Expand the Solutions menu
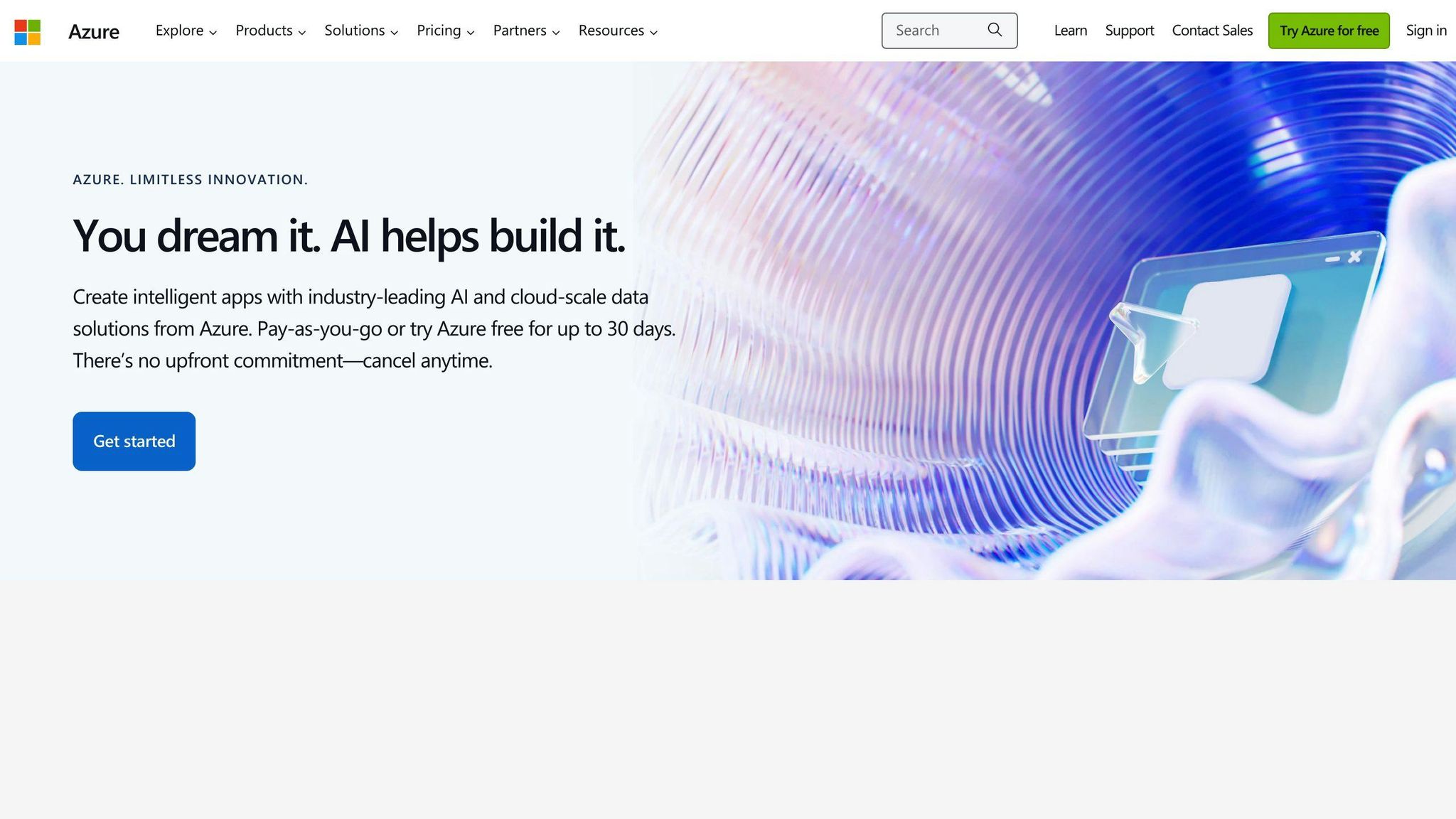Image resolution: width=1456 pixels, height=819 pixels. click(361, 31)
